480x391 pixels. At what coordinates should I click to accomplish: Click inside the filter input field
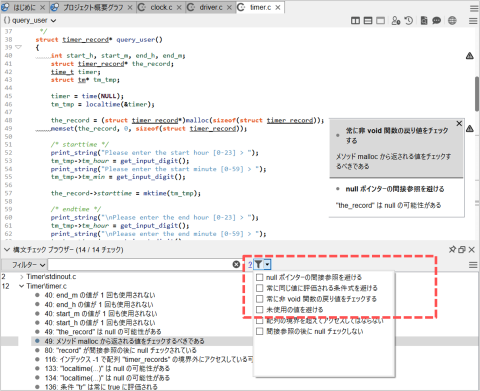[x=140, y=265]
